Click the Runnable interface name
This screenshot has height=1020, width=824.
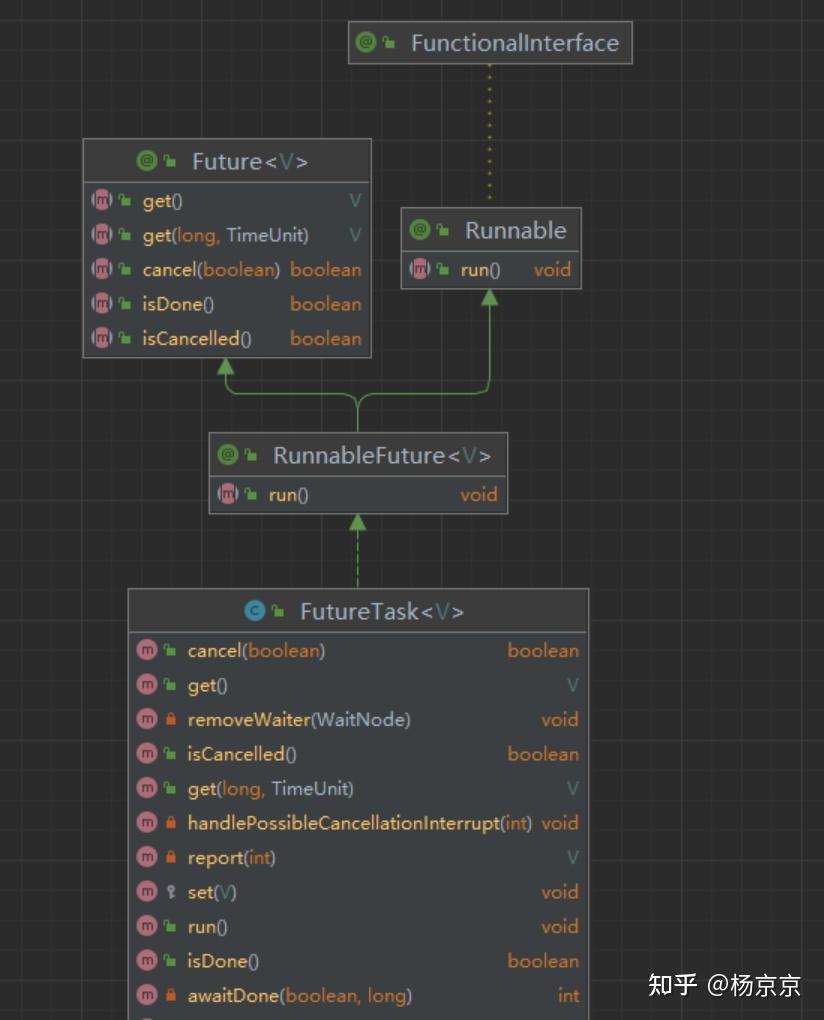517,230
